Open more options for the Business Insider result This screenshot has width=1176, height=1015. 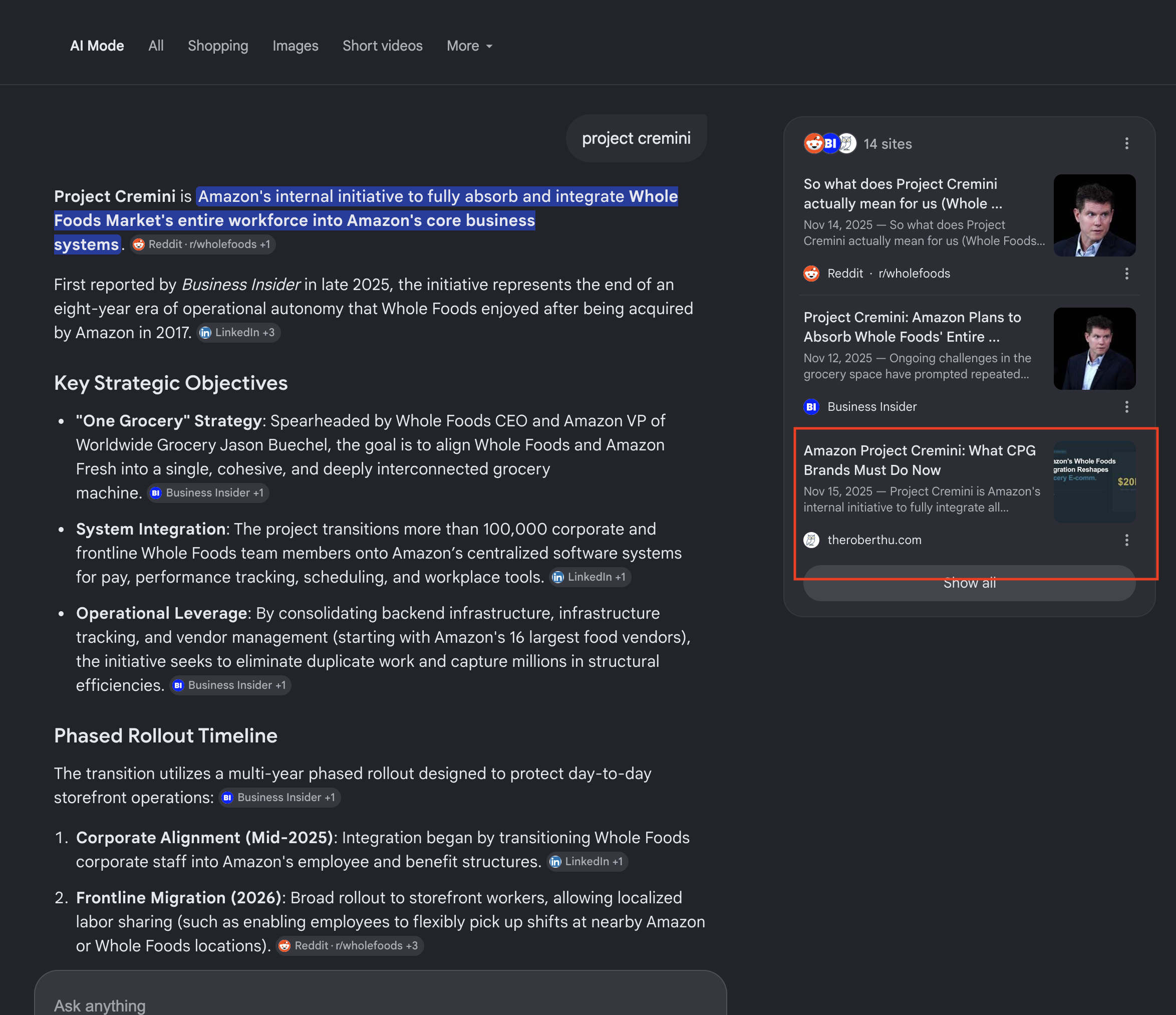point(1126,407)
